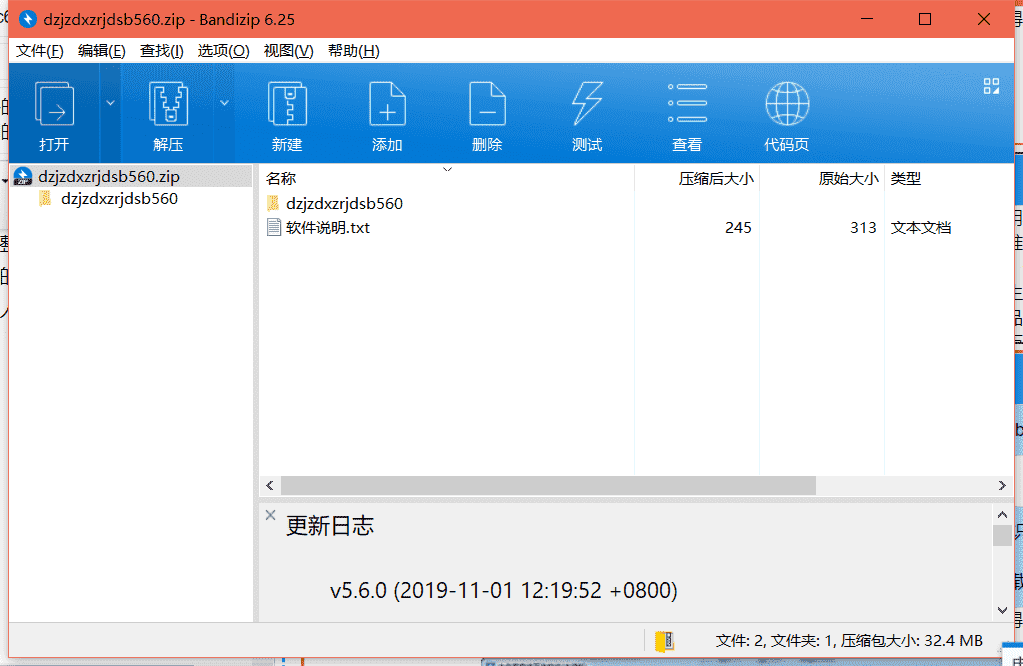Close the 更新日志 panel
1023x666 pixels.
pos(271,515)
